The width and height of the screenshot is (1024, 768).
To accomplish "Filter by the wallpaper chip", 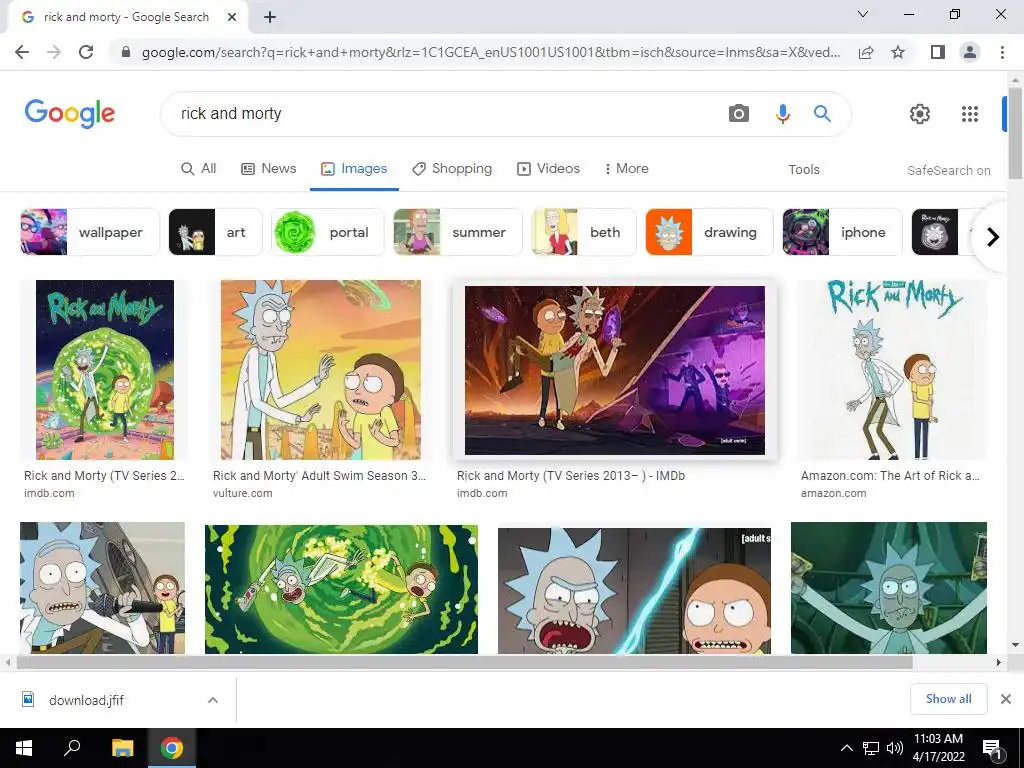I will tap(89, 232).
